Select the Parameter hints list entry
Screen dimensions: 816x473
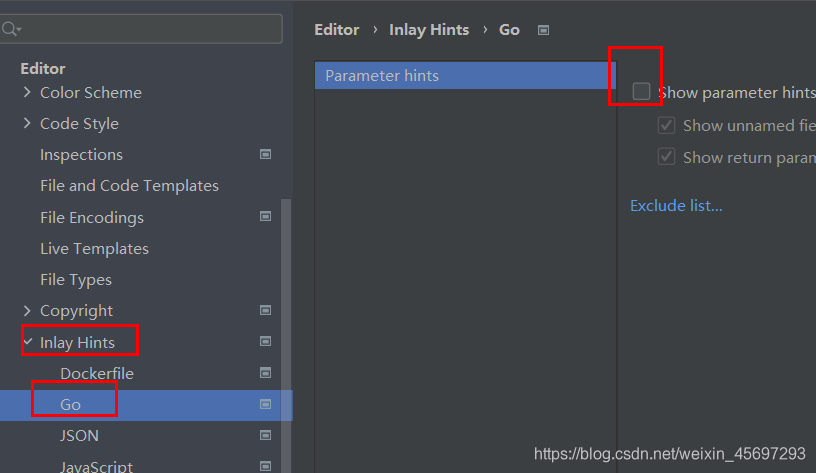pyautogui.click(x=465, y=75)
